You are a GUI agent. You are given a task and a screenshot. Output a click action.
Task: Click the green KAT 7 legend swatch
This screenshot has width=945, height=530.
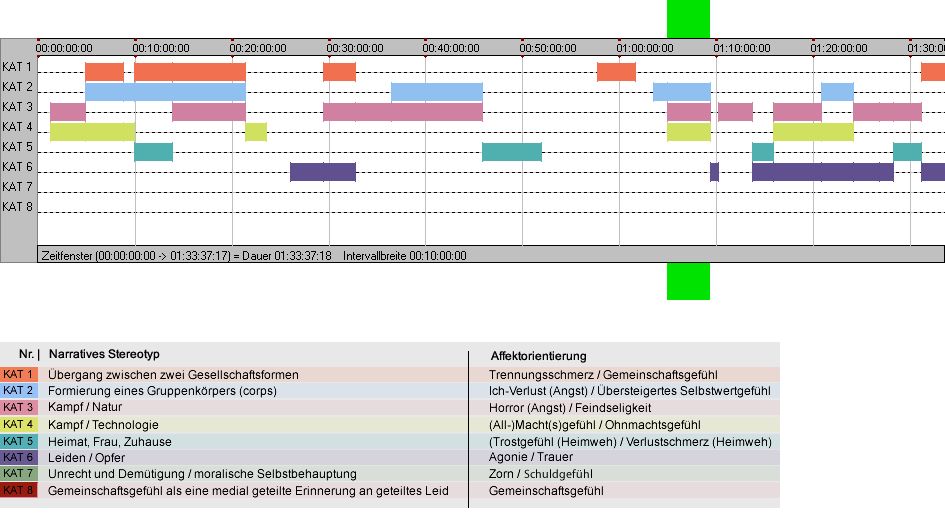[19, 473]
